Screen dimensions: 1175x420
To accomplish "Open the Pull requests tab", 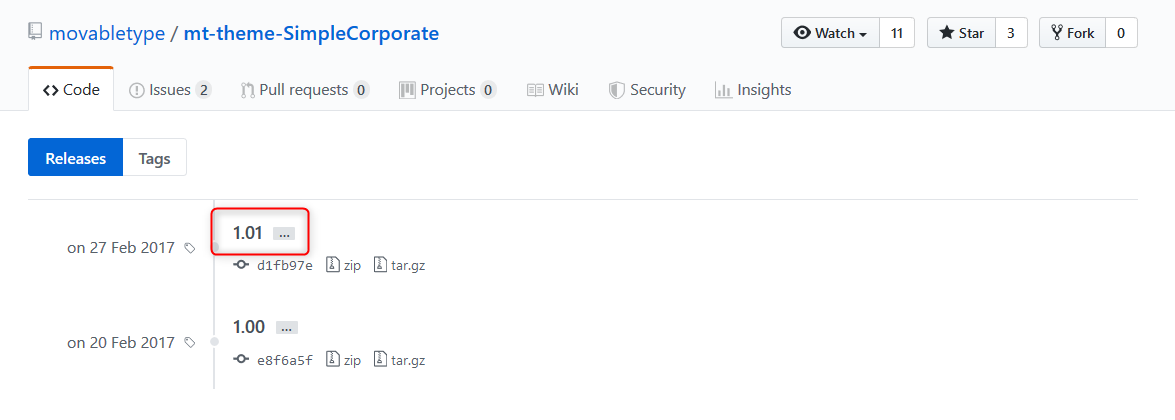I will (x=304, y=90).
